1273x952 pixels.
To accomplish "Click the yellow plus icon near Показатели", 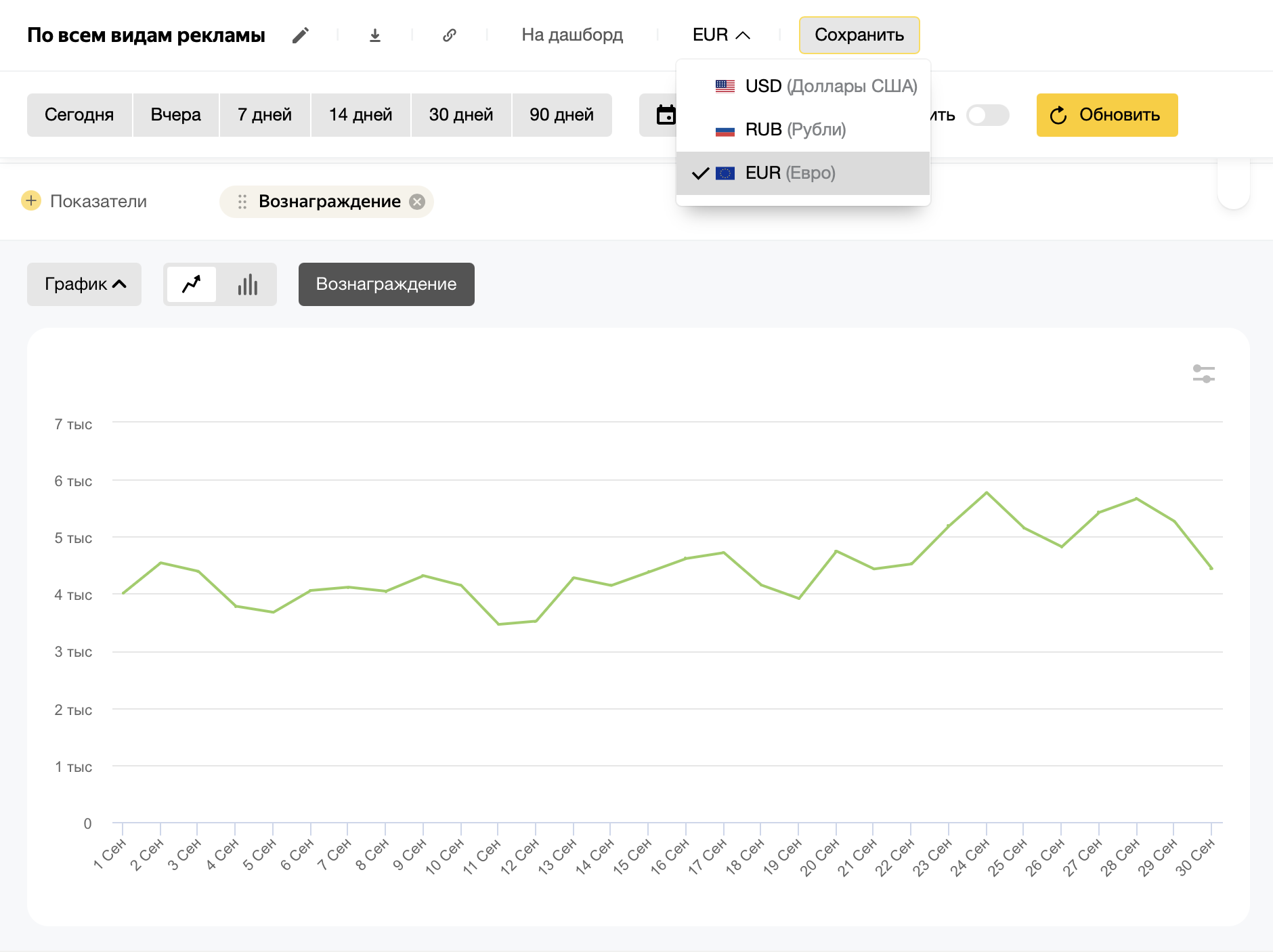I will (31, 201).
